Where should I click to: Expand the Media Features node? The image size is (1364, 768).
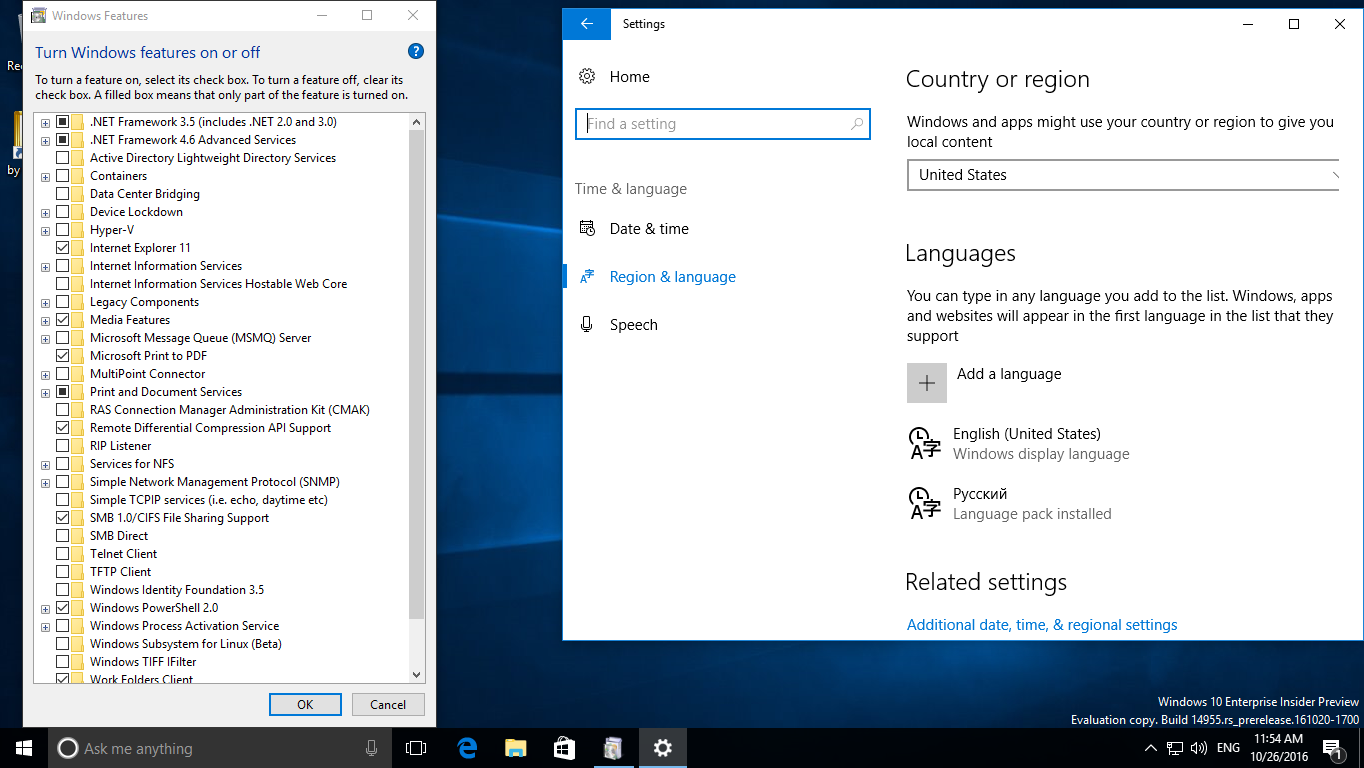pyautogui.click(x=45, y=320)
